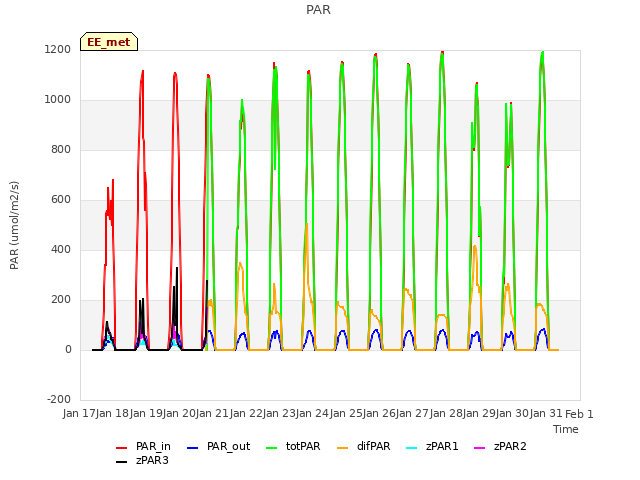The width and height of the screenshot is (640, 480).
Task: Toggle the zPAR2 legend entry
Action: point(500,447)
